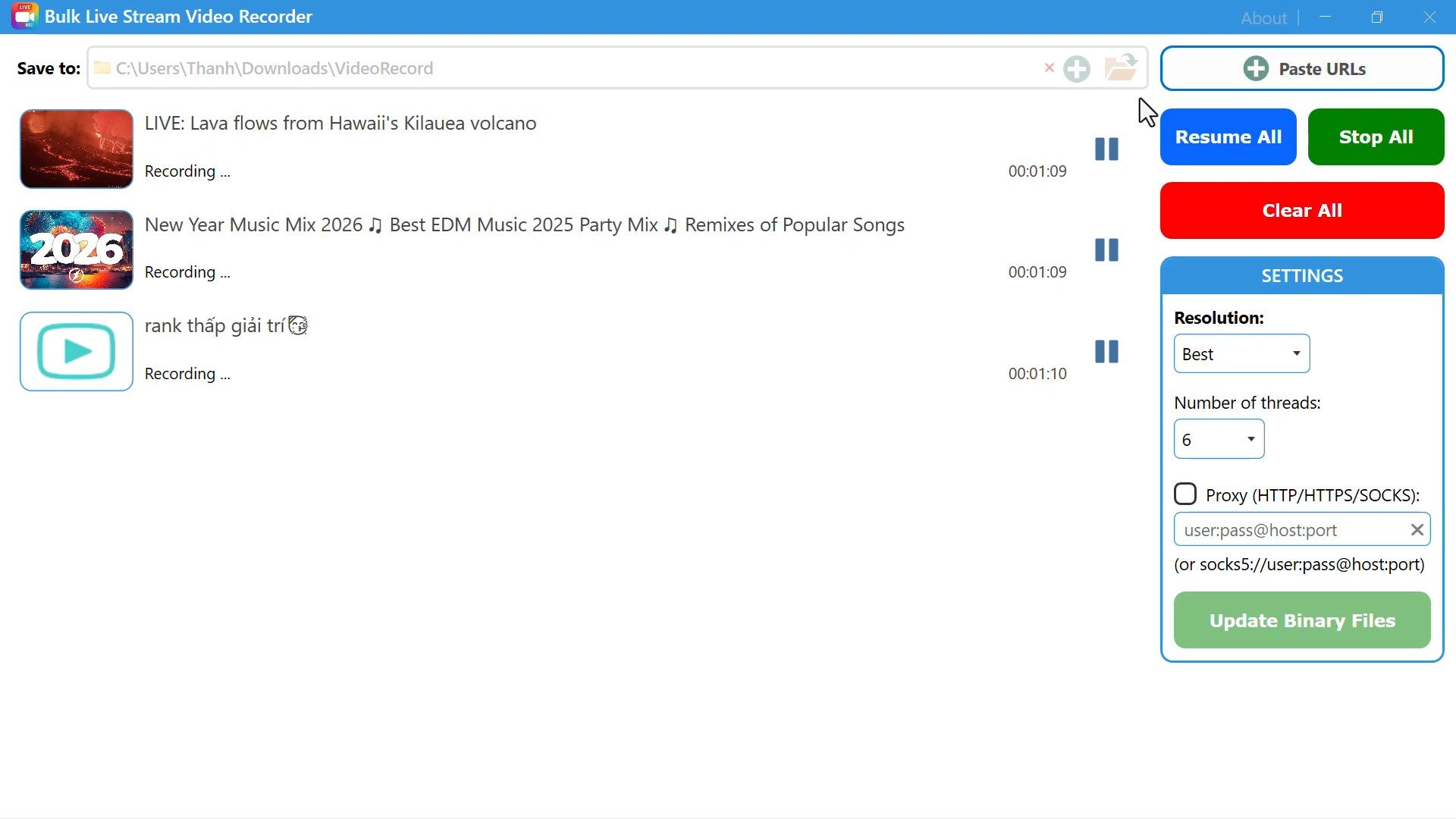The image size is (1456, 819).
Task: Pause the New Year Music Mix recording
Action: [x=1106, y=250]
